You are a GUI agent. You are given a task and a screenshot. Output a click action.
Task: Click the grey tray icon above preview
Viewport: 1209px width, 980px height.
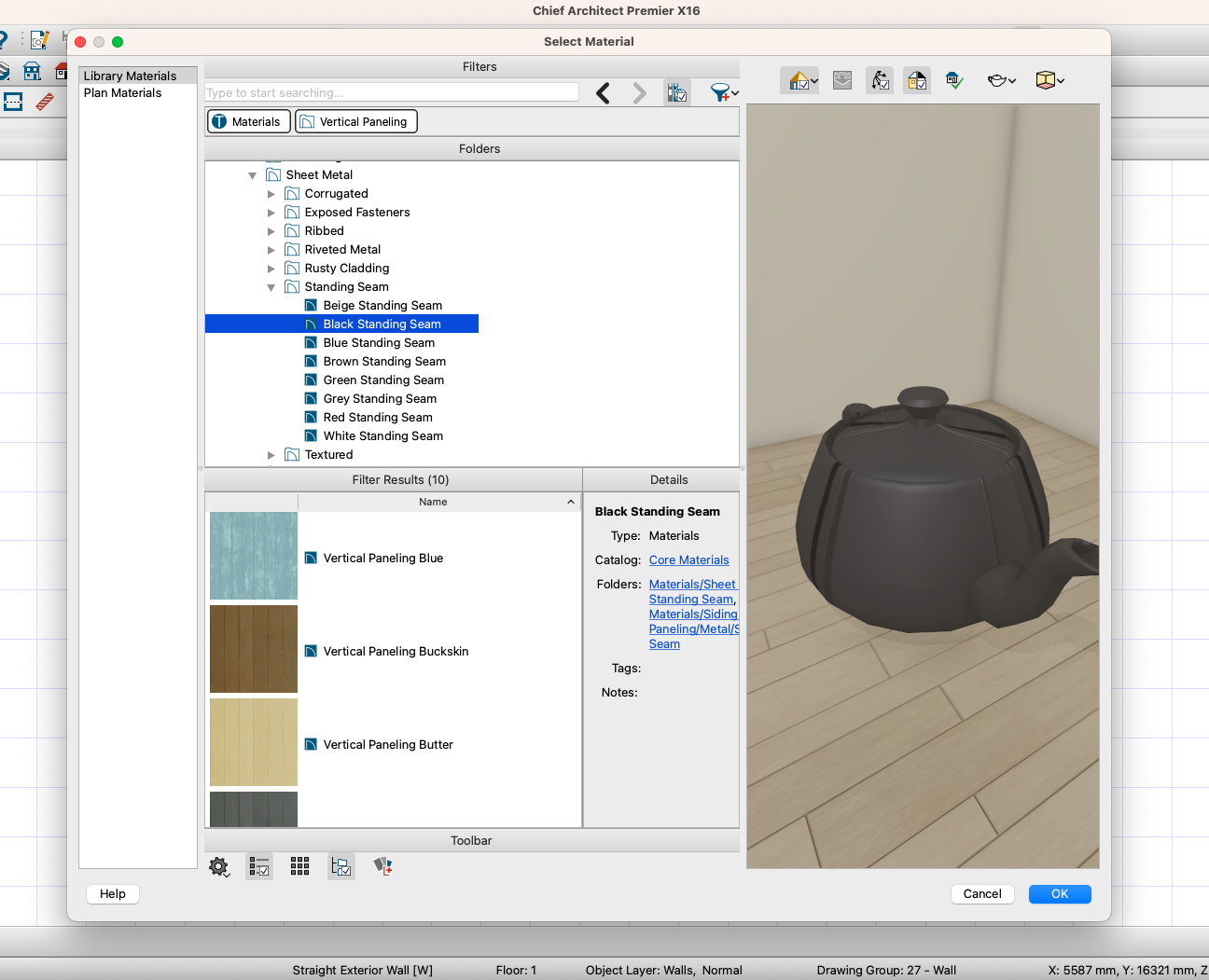click(x=842, y=81)
